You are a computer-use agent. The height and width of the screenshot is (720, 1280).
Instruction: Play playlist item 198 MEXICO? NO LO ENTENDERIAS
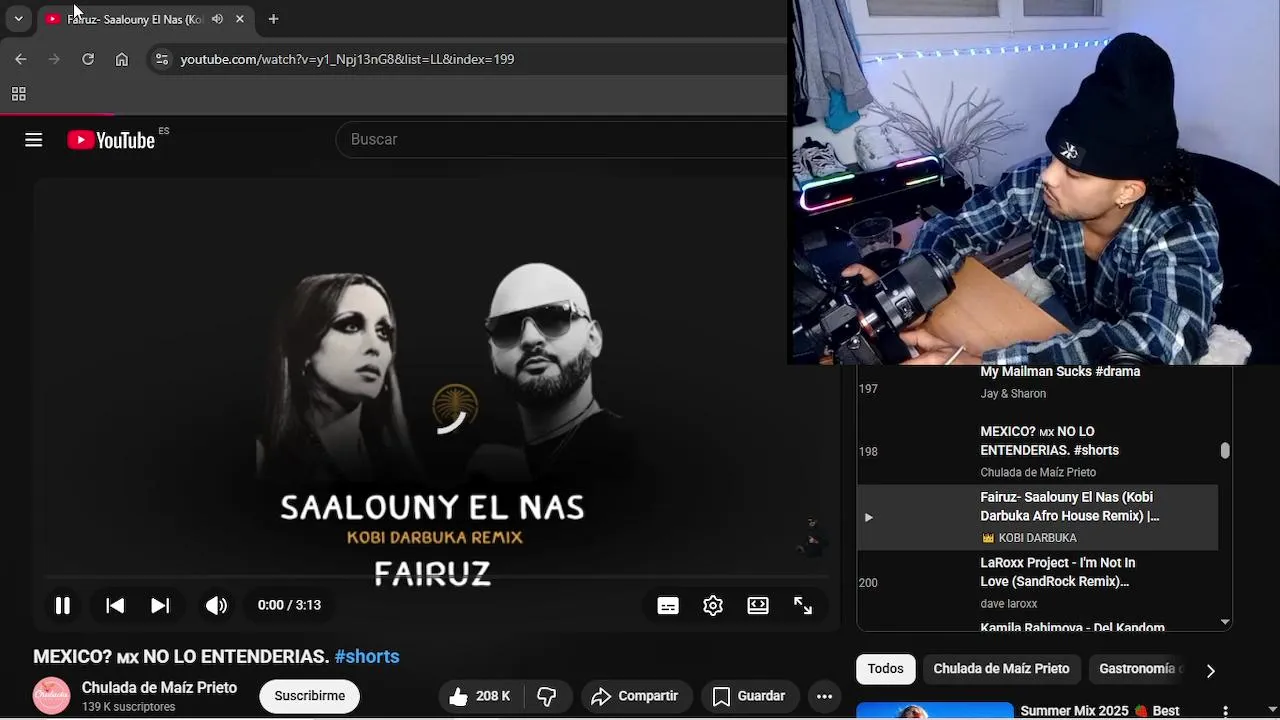tap(1037, 451)
